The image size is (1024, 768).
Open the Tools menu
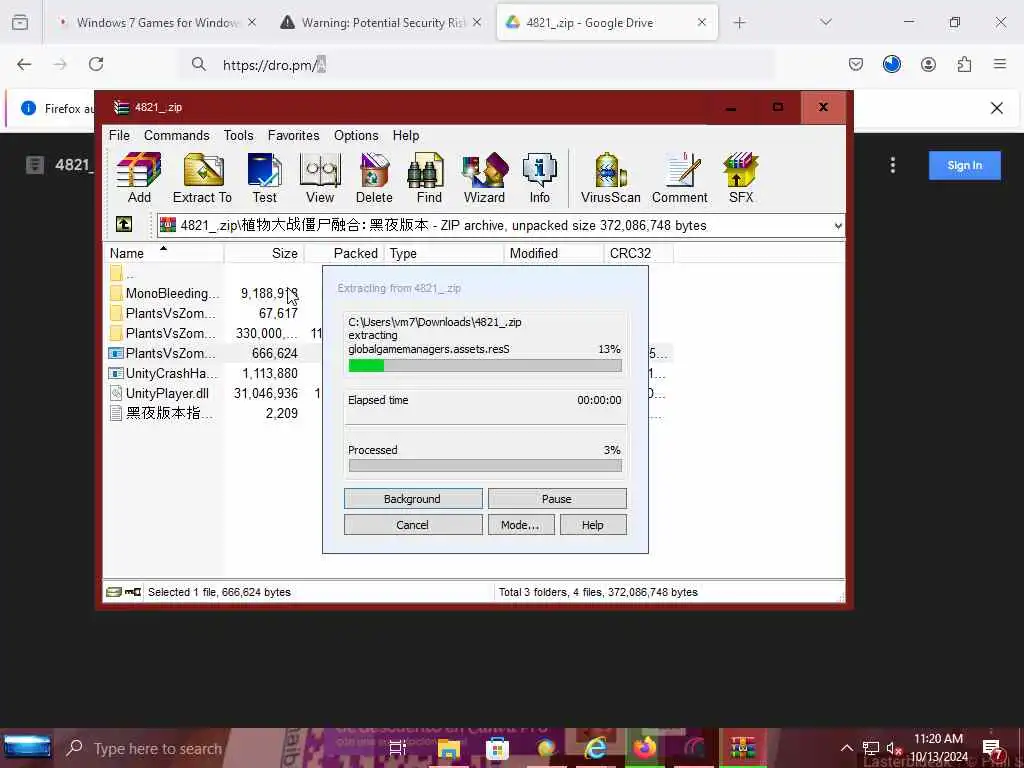tap(238, 135)
